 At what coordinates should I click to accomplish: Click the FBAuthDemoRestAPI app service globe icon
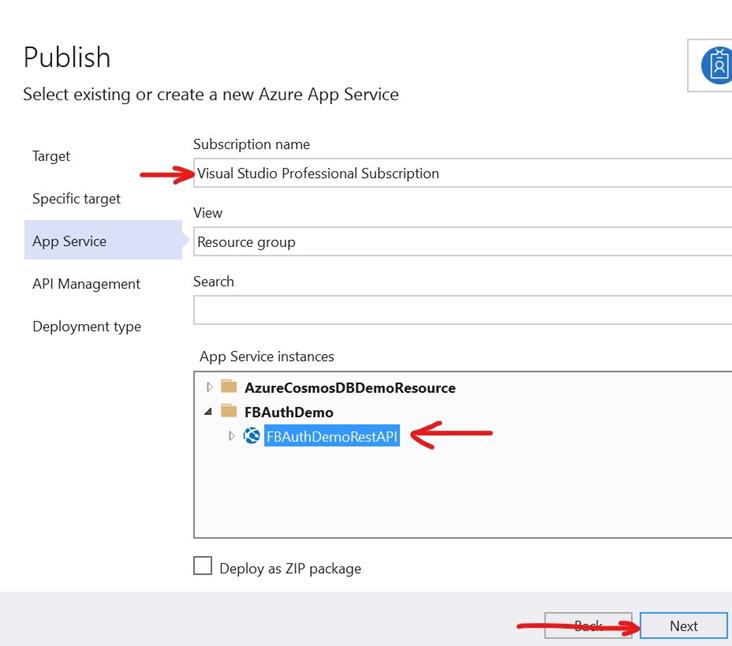252,436
